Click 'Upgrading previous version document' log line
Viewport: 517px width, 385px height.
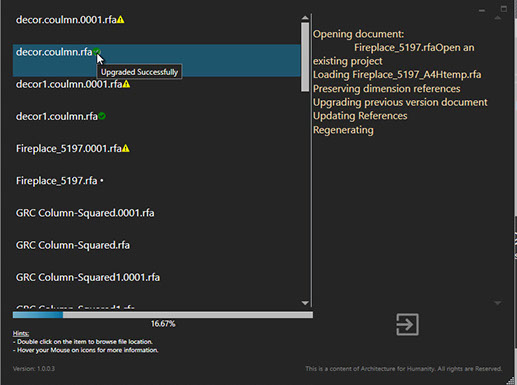[400, 102]
